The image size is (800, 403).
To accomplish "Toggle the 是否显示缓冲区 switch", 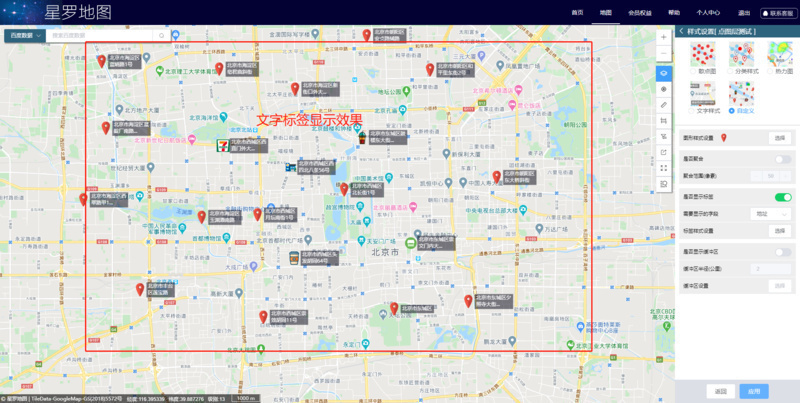I will tap(783, 252).
